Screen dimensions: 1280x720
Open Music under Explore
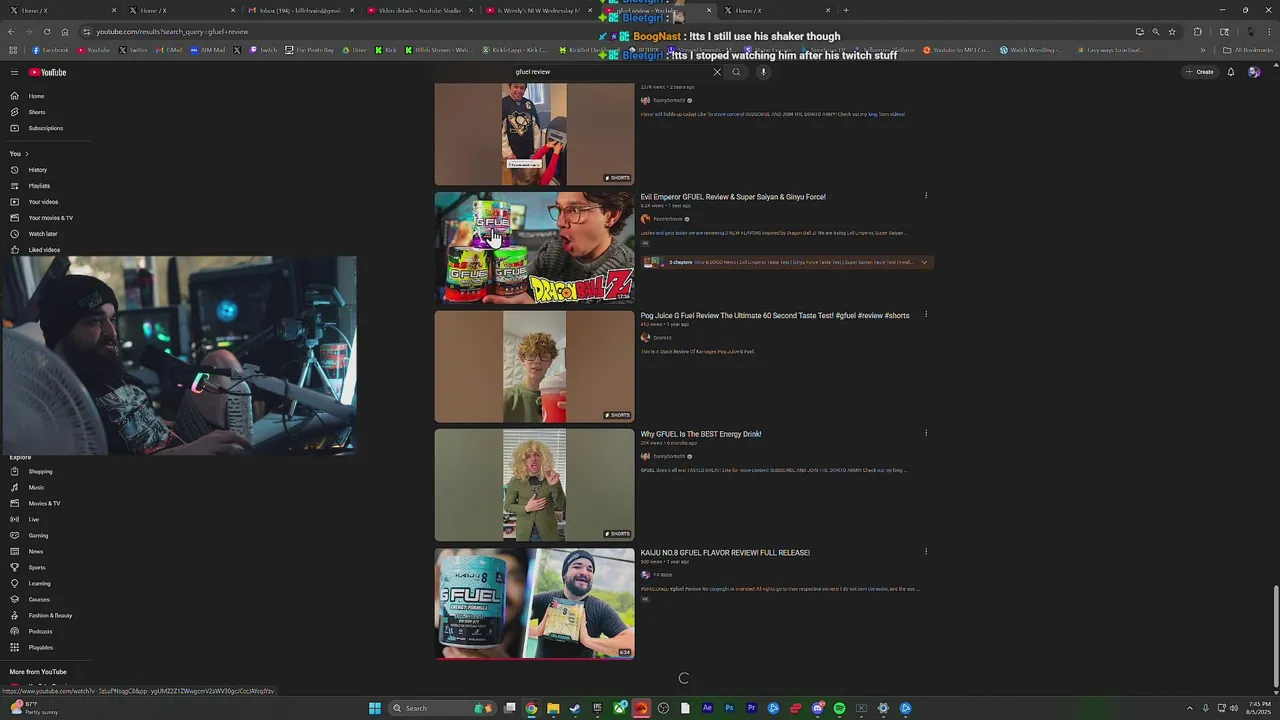click(36, 487)
